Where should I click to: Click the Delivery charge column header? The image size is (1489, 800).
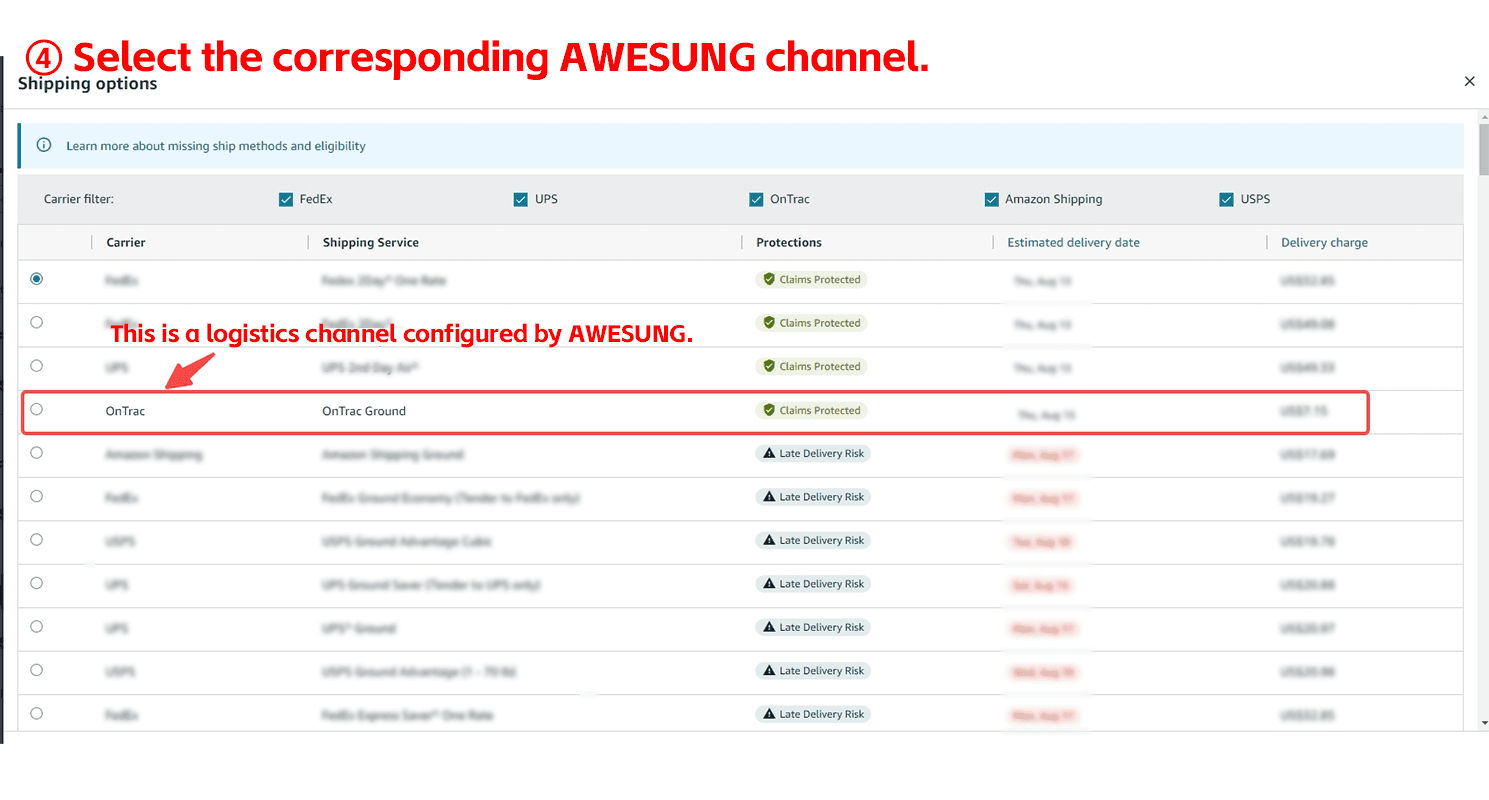coord(1324,242)
